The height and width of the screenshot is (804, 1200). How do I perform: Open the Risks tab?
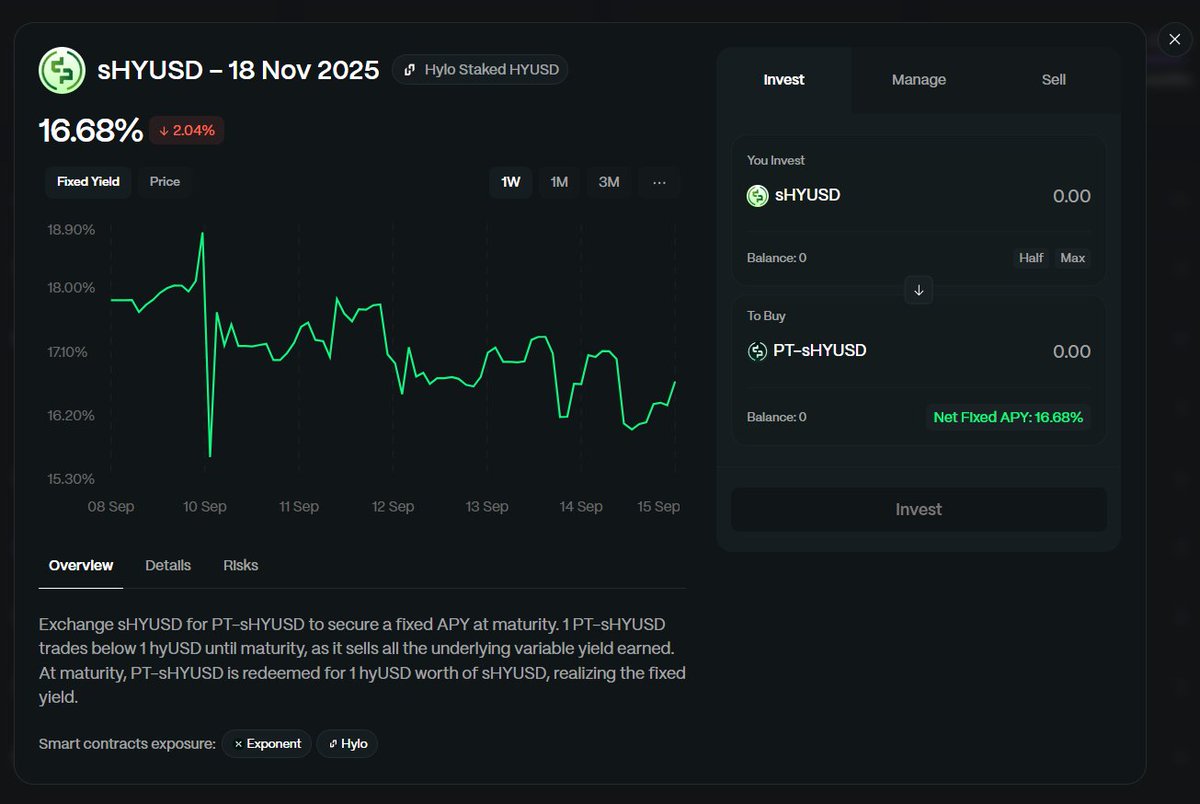(x=241, y=566)
